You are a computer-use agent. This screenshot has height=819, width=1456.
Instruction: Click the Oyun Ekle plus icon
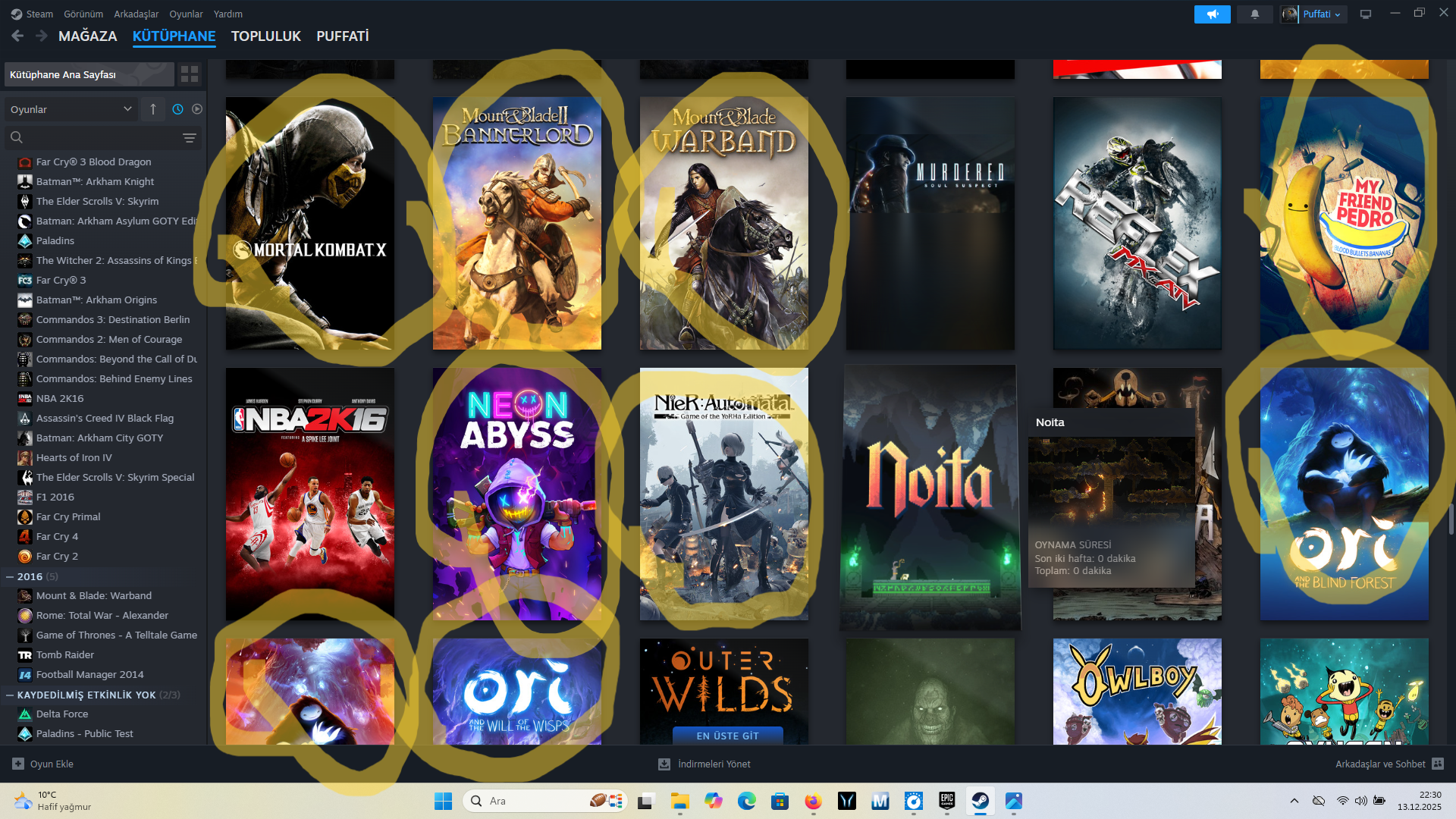coord(18,764)
